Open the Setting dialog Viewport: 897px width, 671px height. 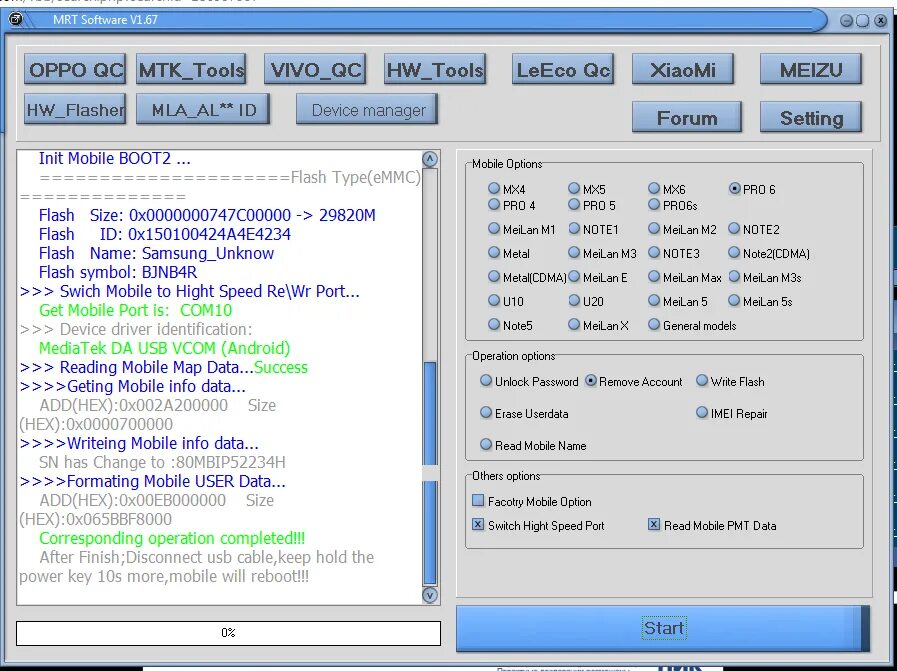(x=811, y=117)
